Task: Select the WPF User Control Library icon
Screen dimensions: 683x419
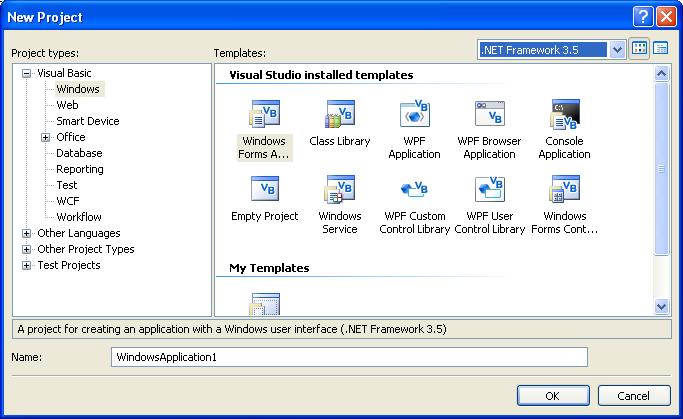Action: 490,189
